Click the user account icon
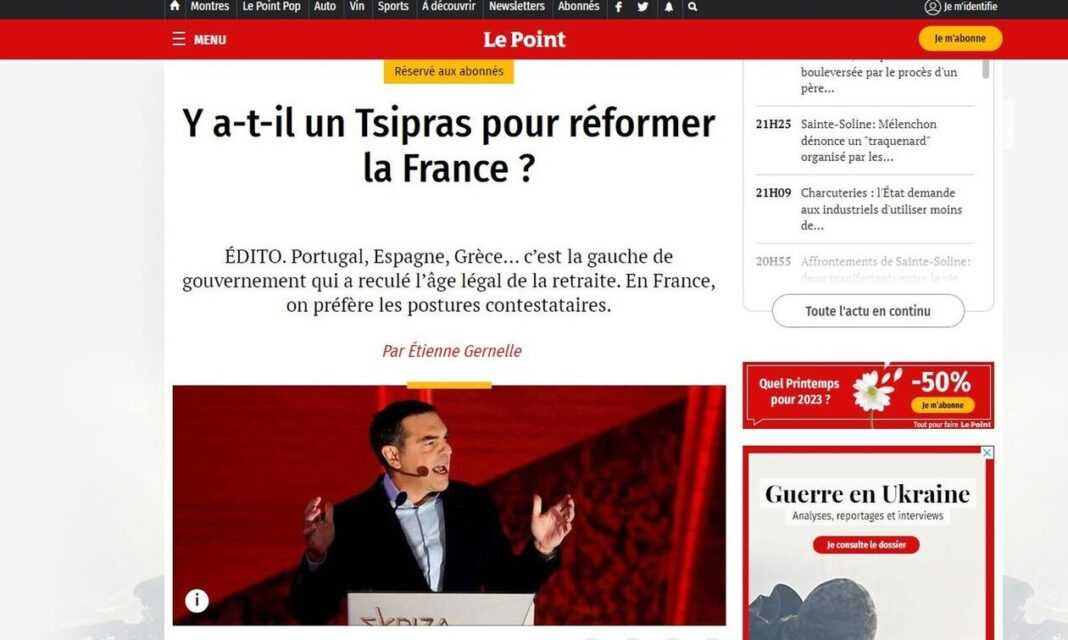This screenshot has height=640, width=1068. click(932, 7)
